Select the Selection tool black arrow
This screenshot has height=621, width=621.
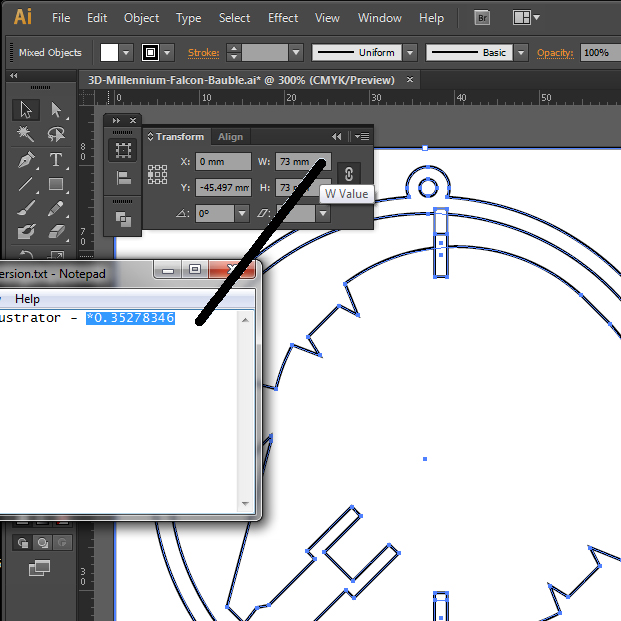coord(26,110)
